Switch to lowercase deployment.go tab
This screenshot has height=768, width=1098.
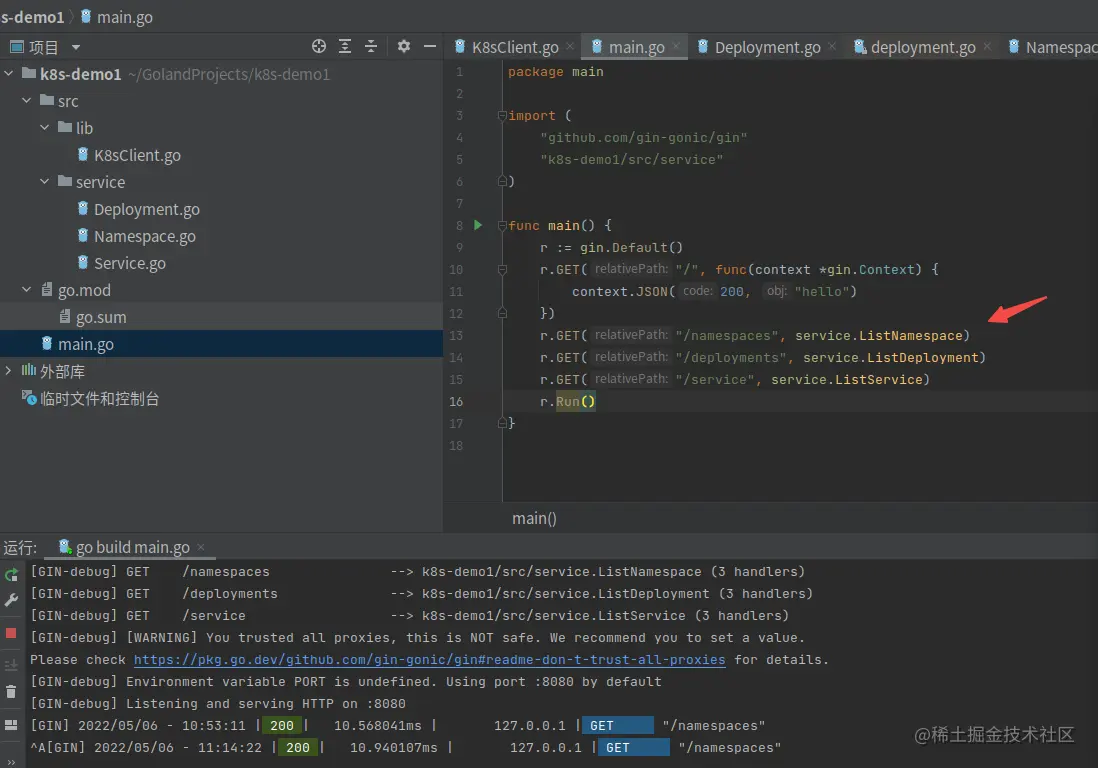[923, 47]
